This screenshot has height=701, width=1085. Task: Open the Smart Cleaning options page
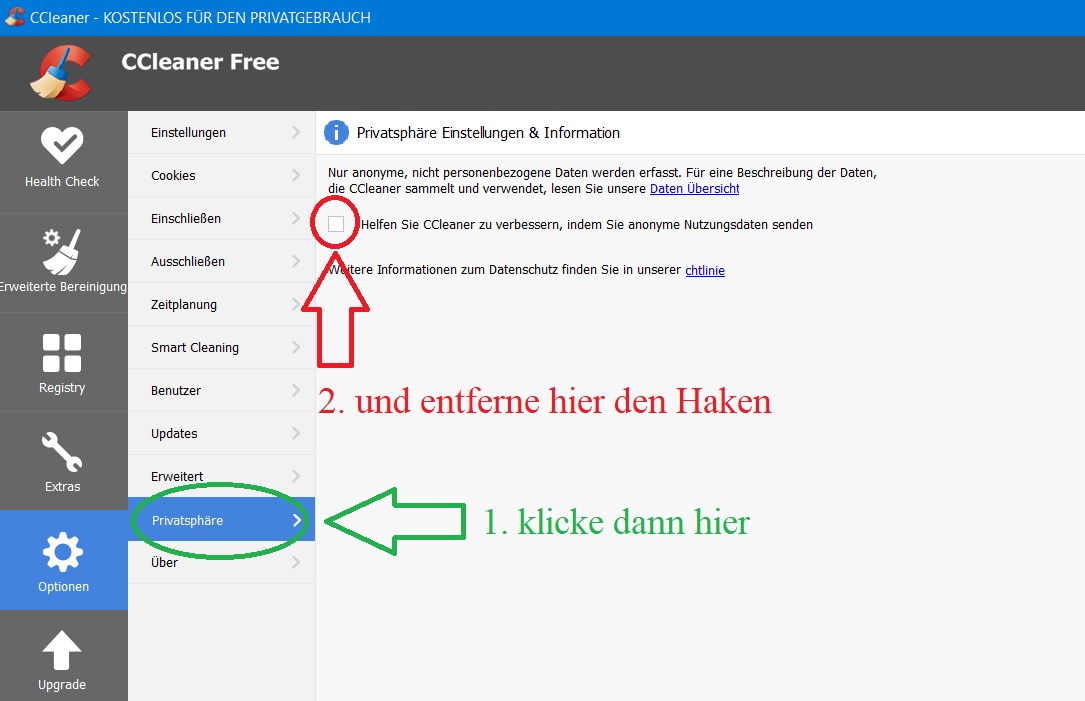pyautogui.click(x=221, y=347)
